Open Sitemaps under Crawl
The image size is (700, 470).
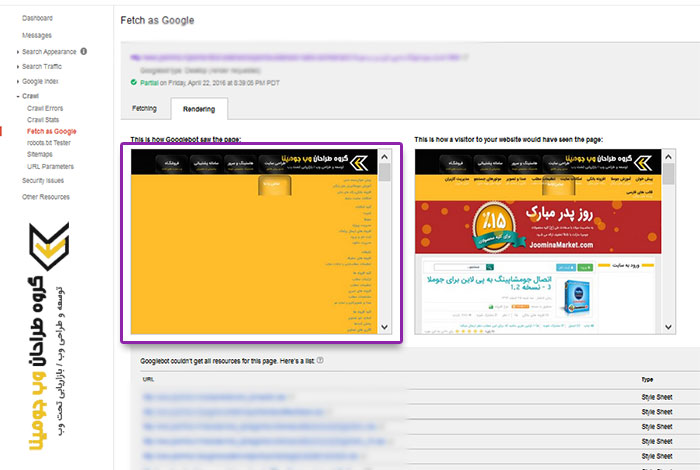(x=40, y=154)
